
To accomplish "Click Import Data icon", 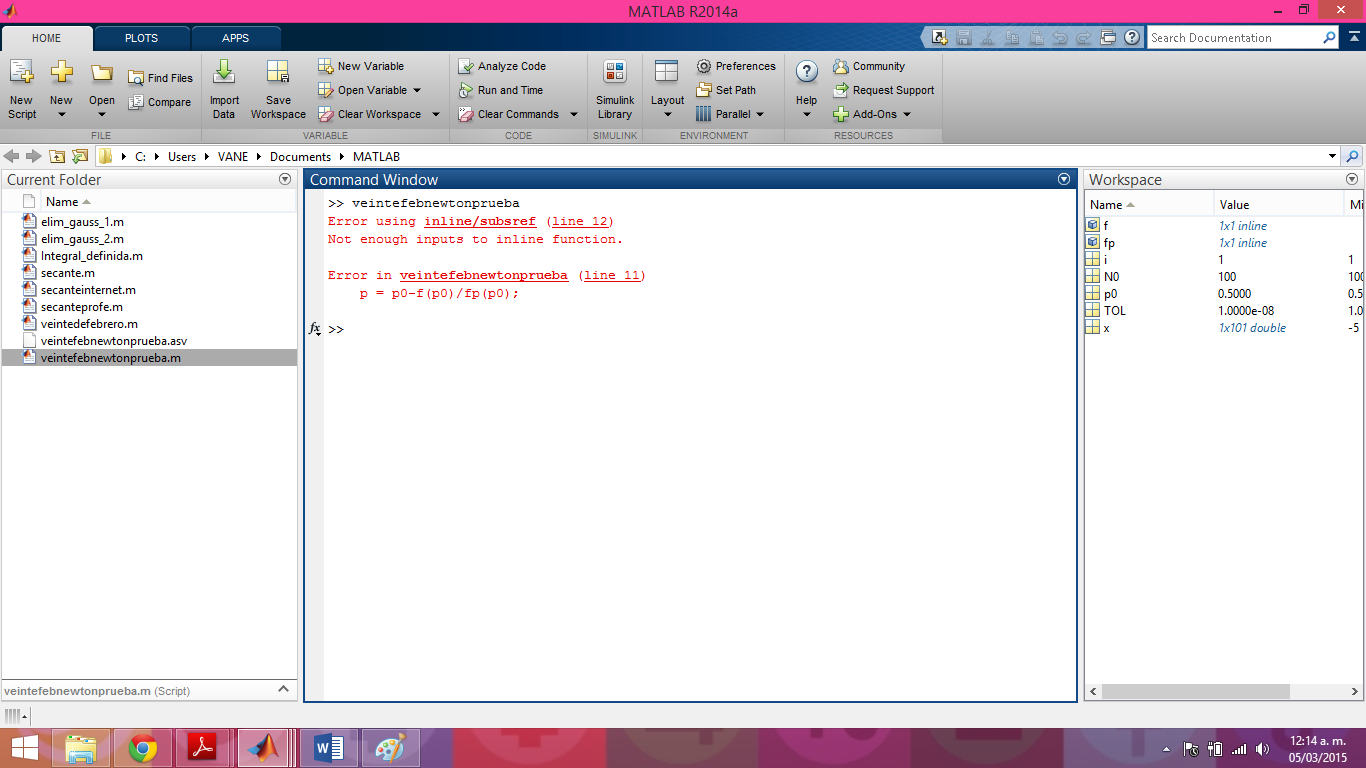I will click(224, 73).
